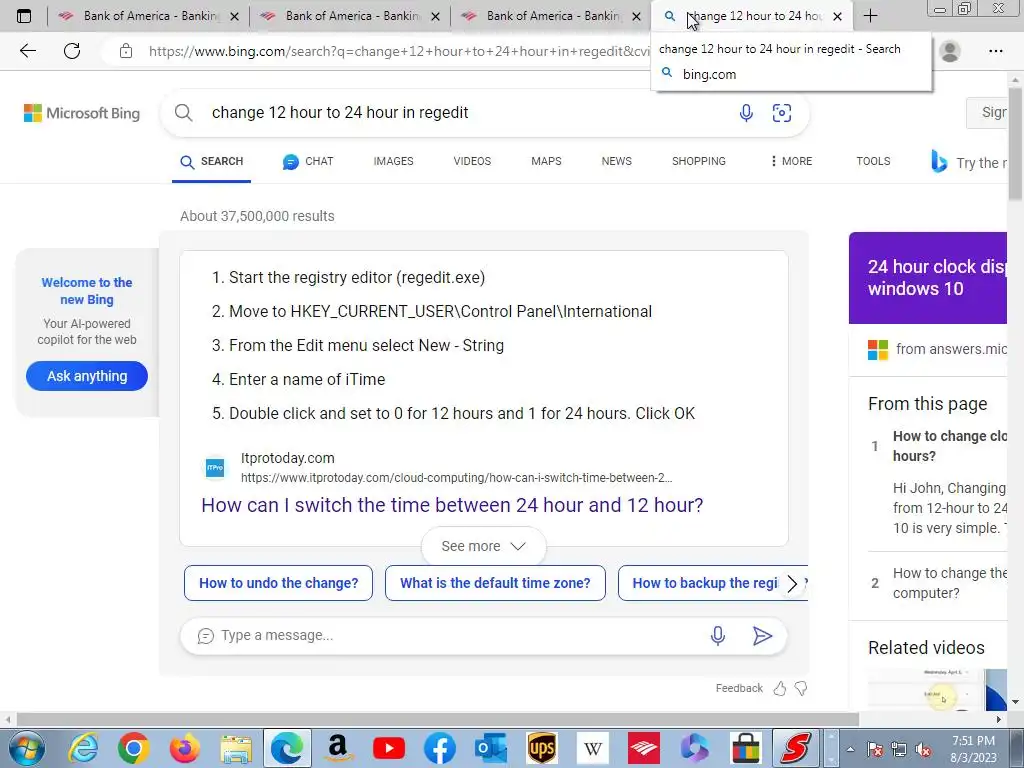Open Edge settings and more menu

(995, 51)
